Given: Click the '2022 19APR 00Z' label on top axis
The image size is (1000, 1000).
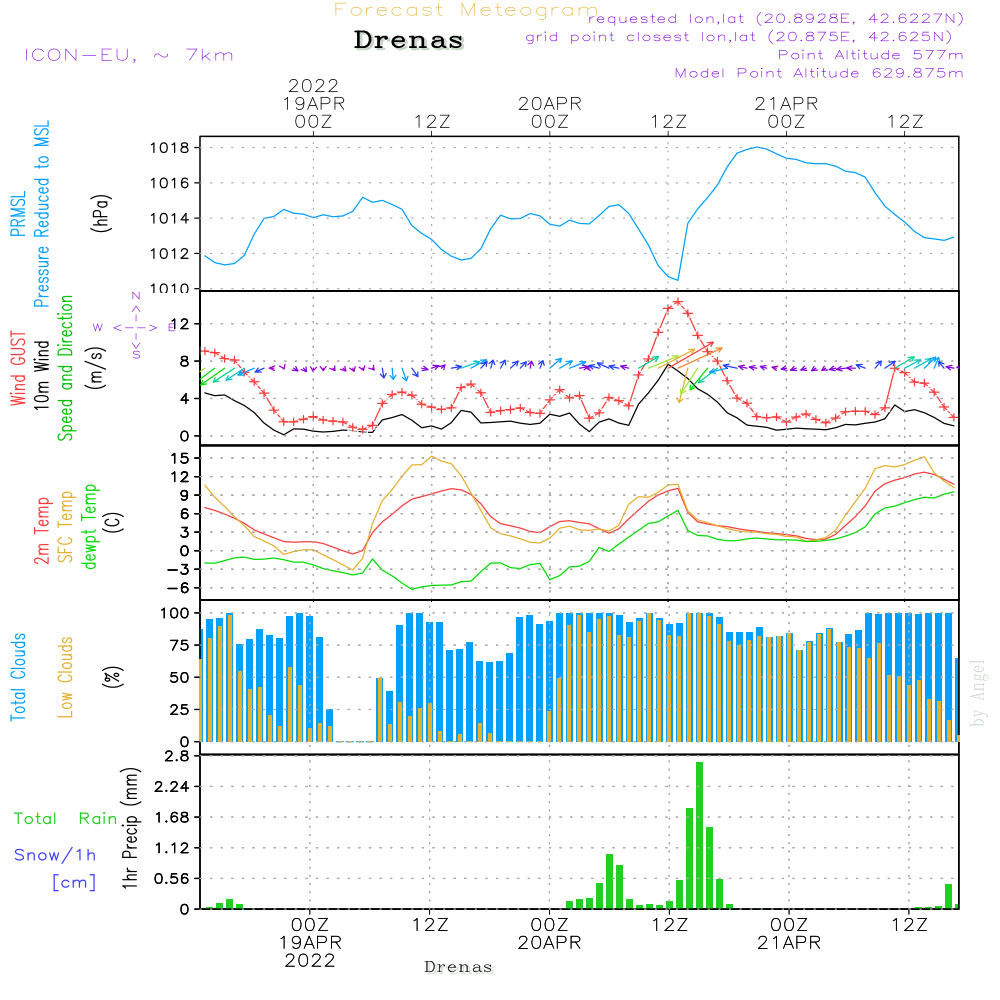Looking at the screenshot, I should coord(313,103).
